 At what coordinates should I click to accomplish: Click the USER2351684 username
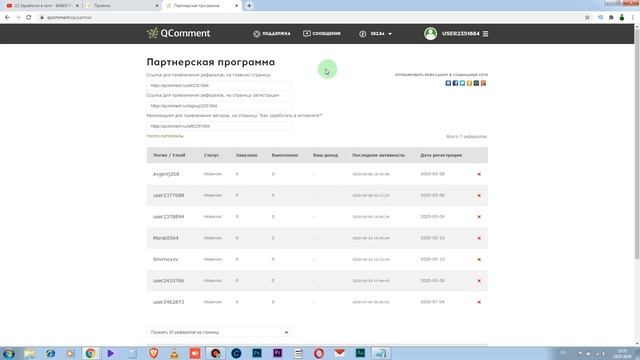click(460, 33)
